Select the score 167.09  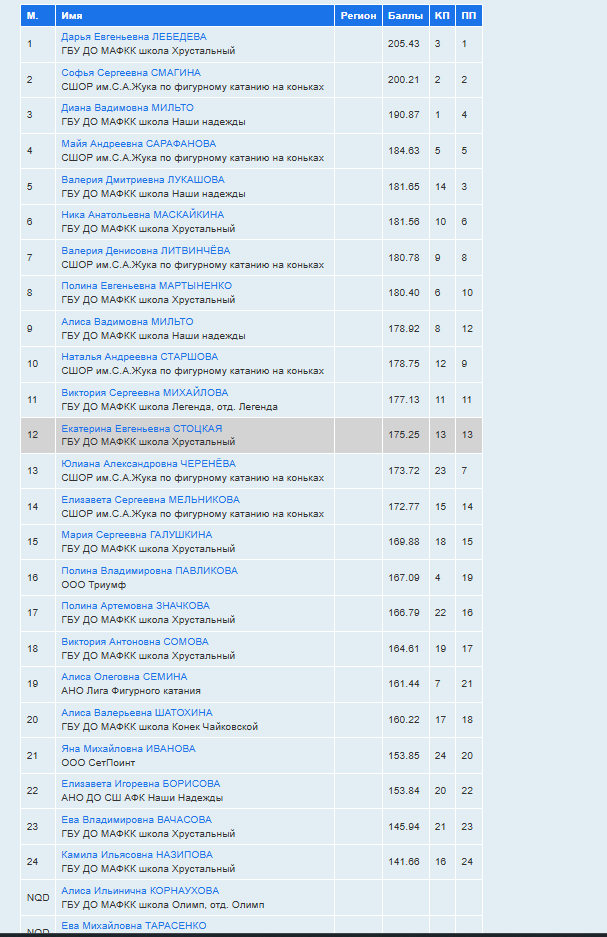point(404,578)
